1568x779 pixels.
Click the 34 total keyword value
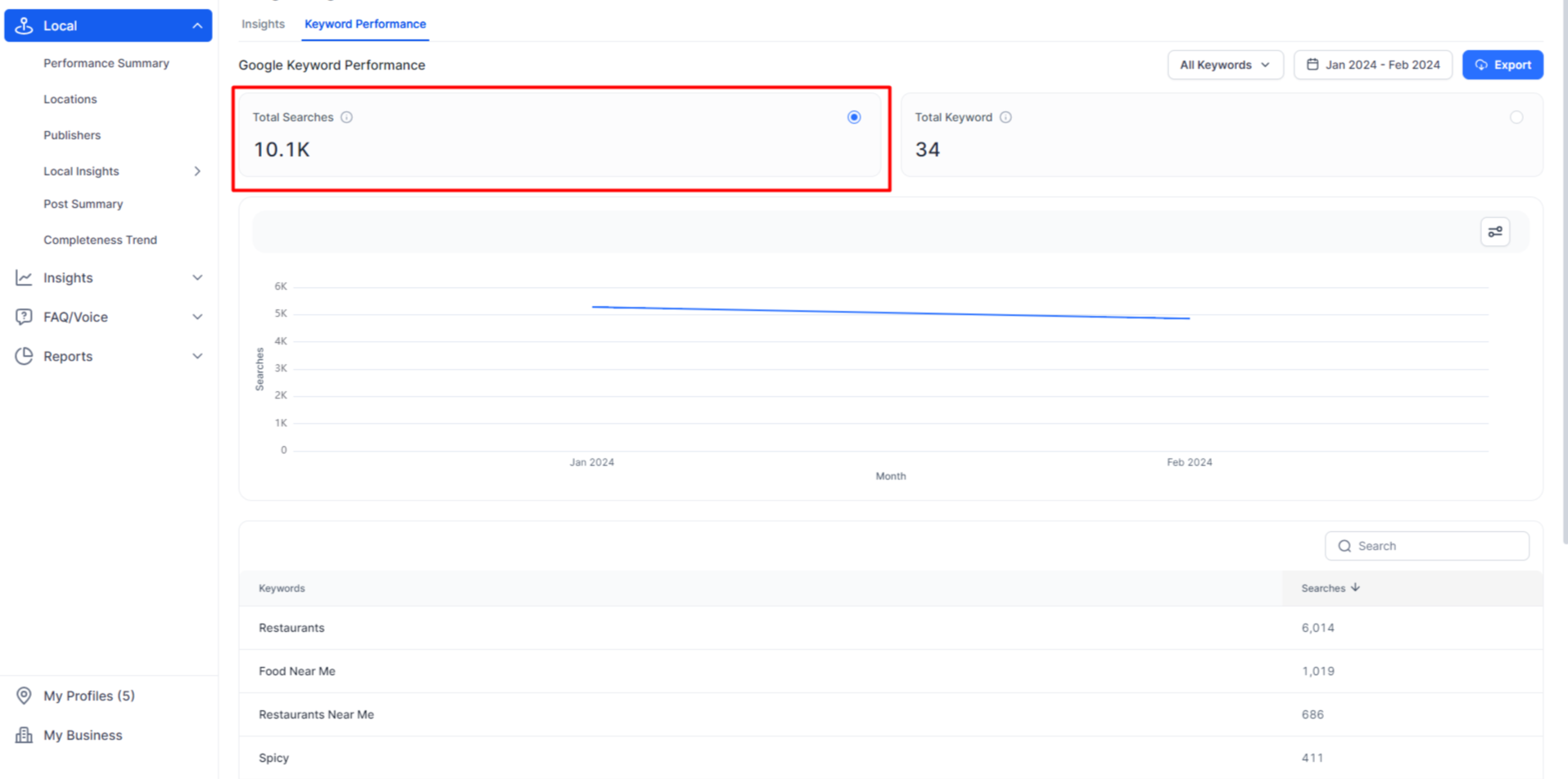tap(928, 150)
